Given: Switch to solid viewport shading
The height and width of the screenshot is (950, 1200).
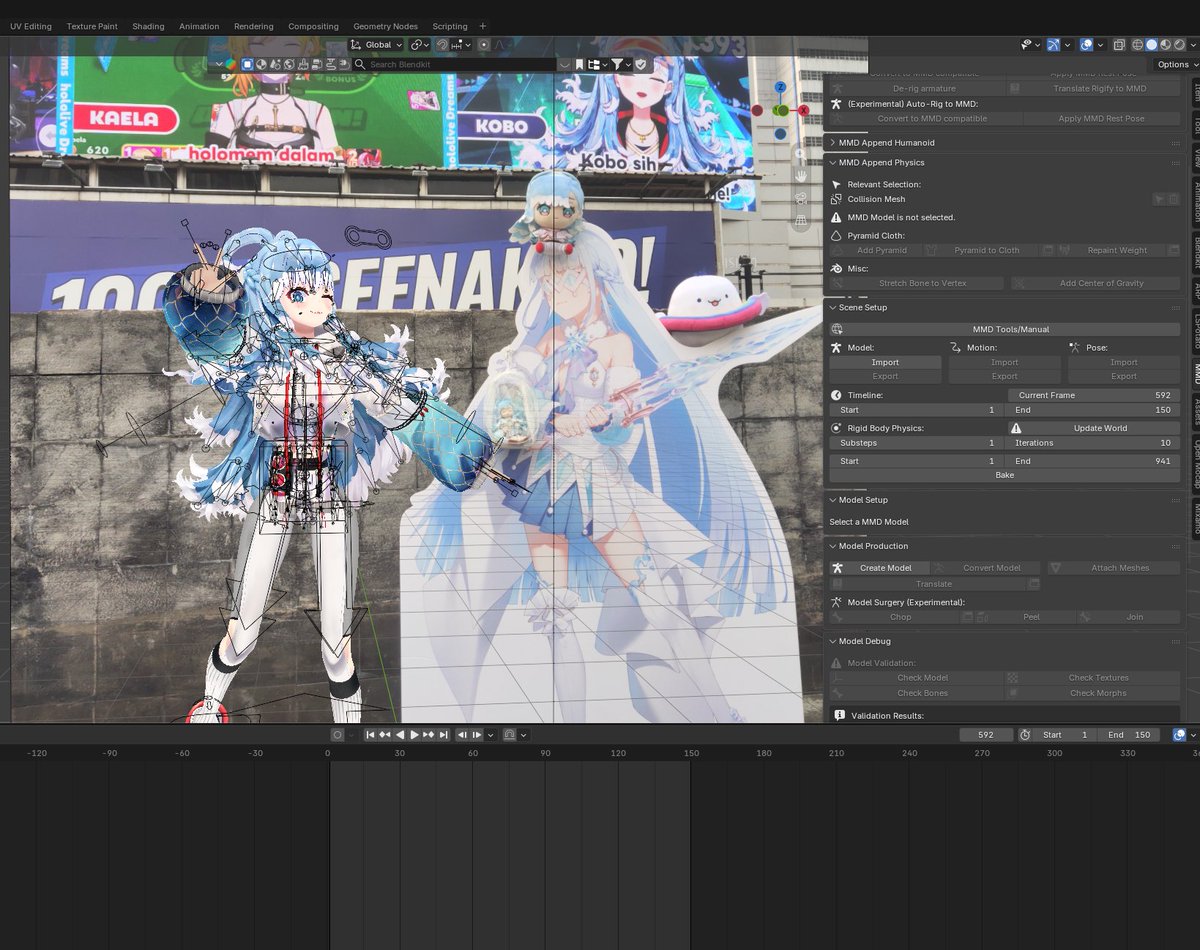Looking at the screenshot, I should pos(1151,45).
